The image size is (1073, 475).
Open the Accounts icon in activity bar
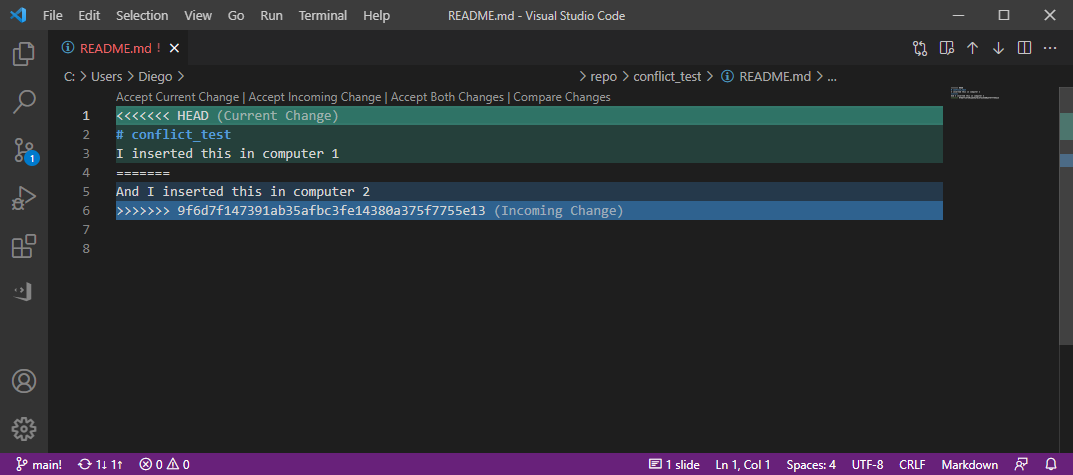[x=24, y=381]
